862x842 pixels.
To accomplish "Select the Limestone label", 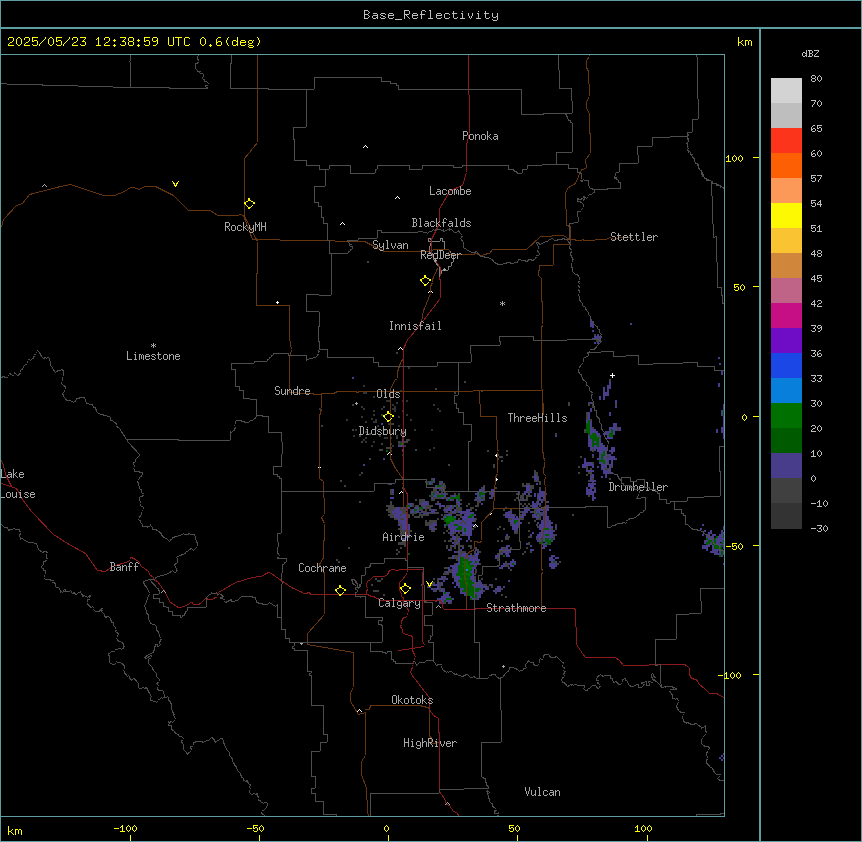I will pos(153,356).
